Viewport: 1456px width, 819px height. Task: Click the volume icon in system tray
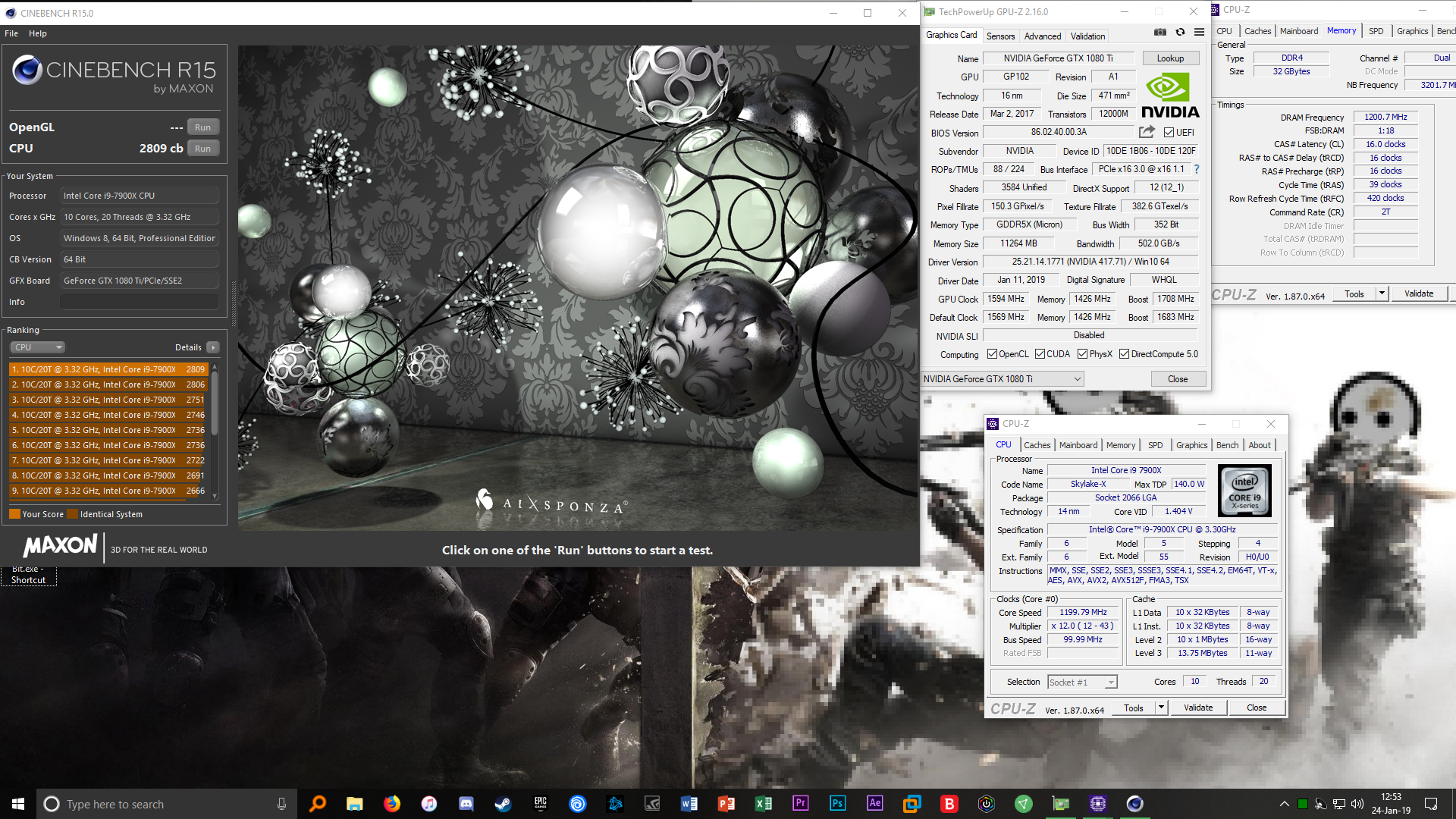click(x=1357, y=804)
